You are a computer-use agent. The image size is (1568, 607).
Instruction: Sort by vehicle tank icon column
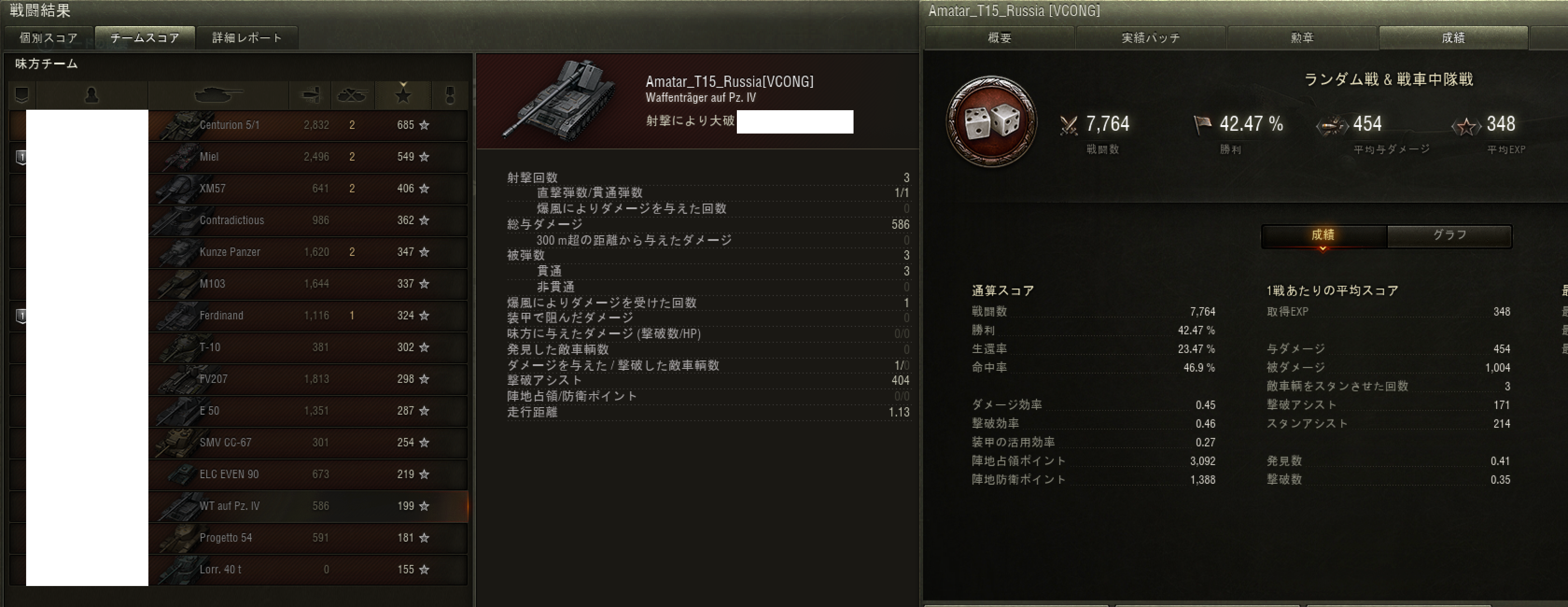click(218, 95)
